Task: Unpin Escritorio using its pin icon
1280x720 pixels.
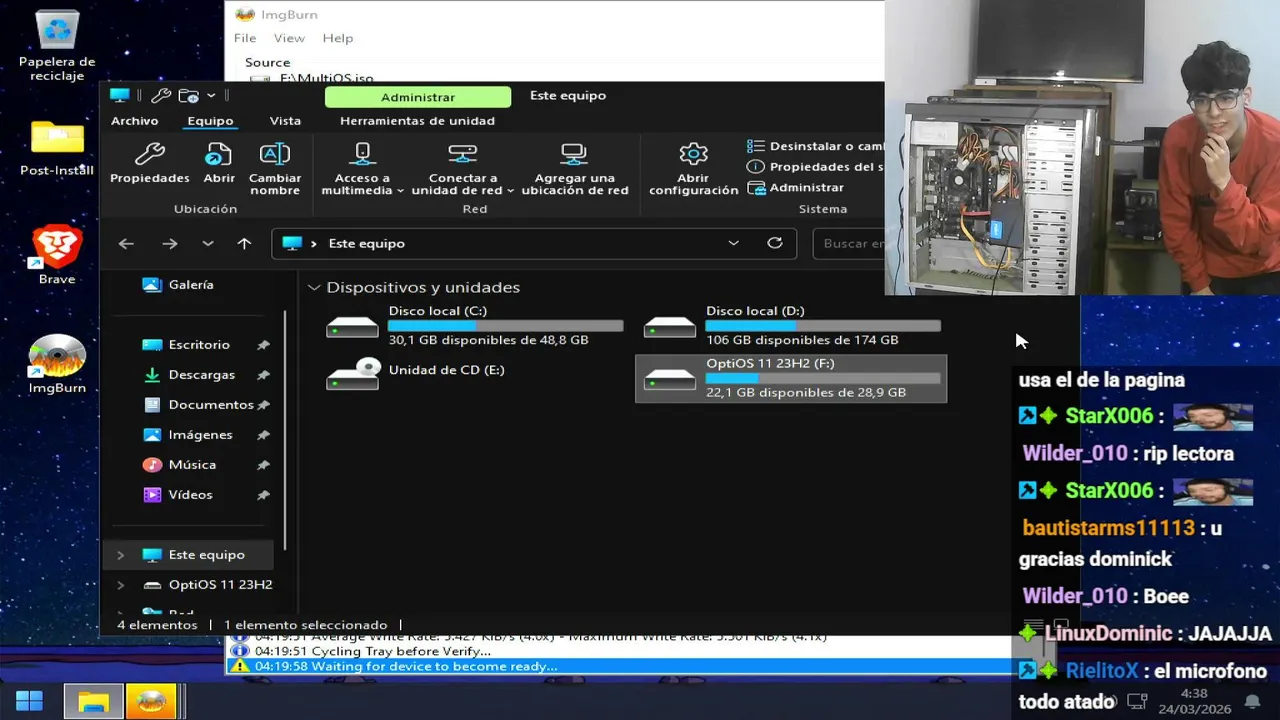Action: tap(263, 345)
